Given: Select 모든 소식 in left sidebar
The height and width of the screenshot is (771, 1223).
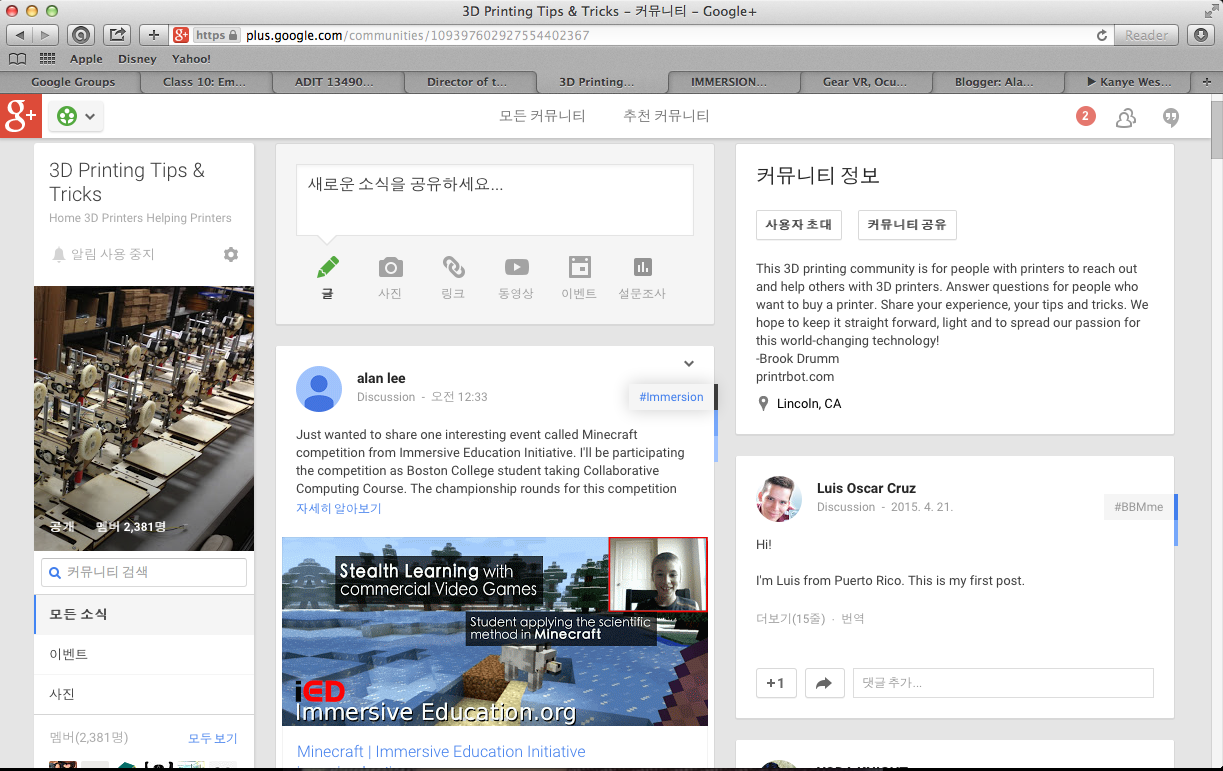Looking at the screenshot, I should [x=144, y=614].
